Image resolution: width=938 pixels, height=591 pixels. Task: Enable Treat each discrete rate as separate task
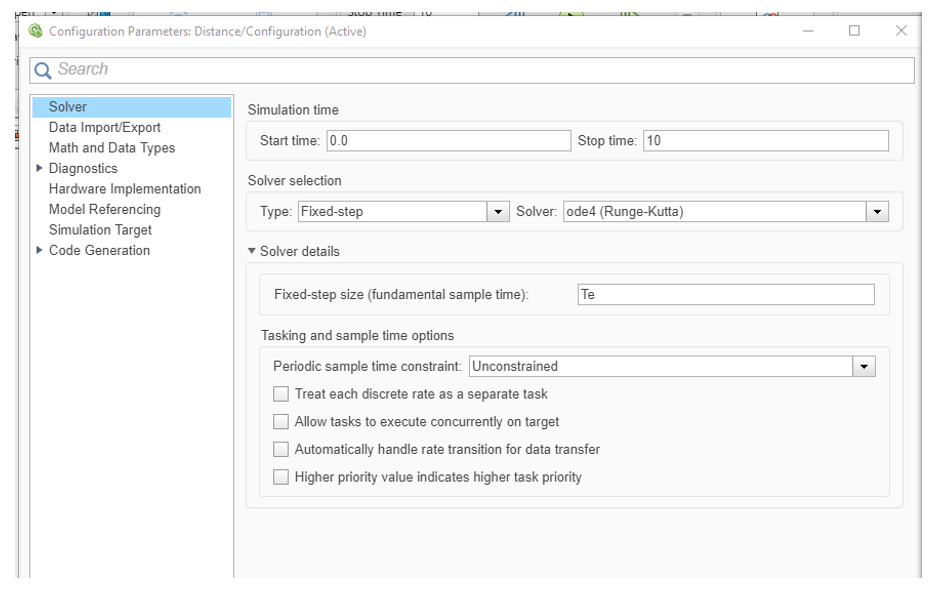(281, 394)
